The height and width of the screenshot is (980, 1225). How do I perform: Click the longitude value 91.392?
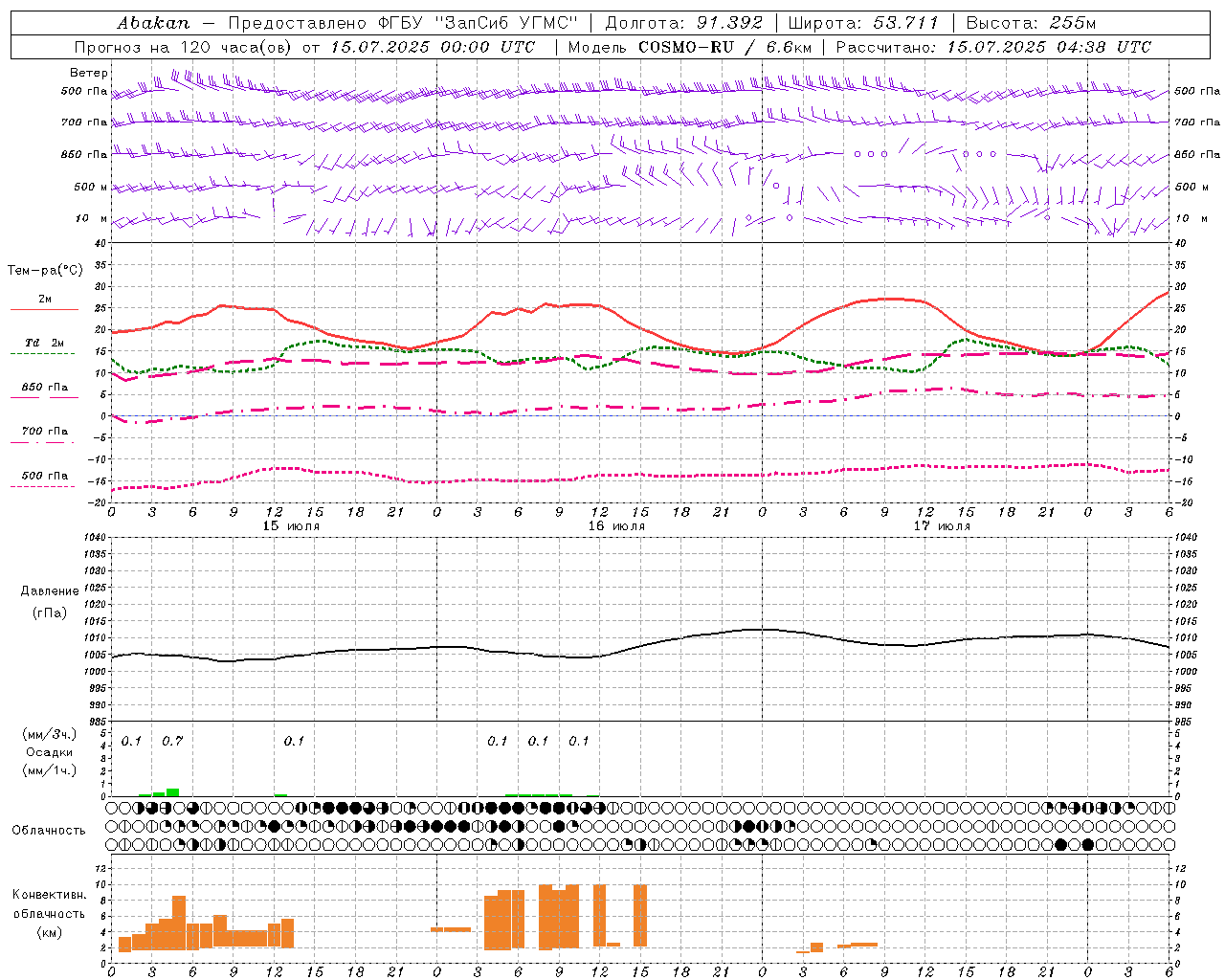pyautogui.click(x=730, y=23)
